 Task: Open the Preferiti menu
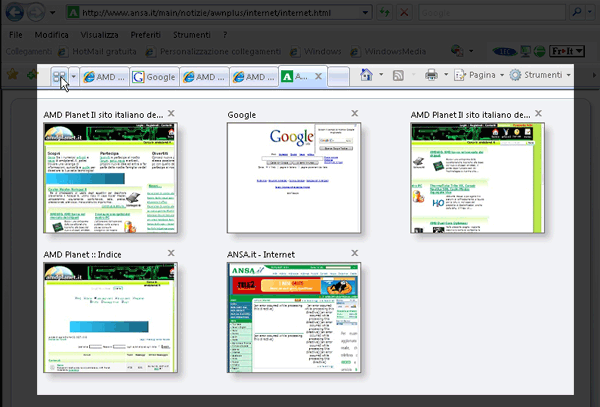click(145, 35)
